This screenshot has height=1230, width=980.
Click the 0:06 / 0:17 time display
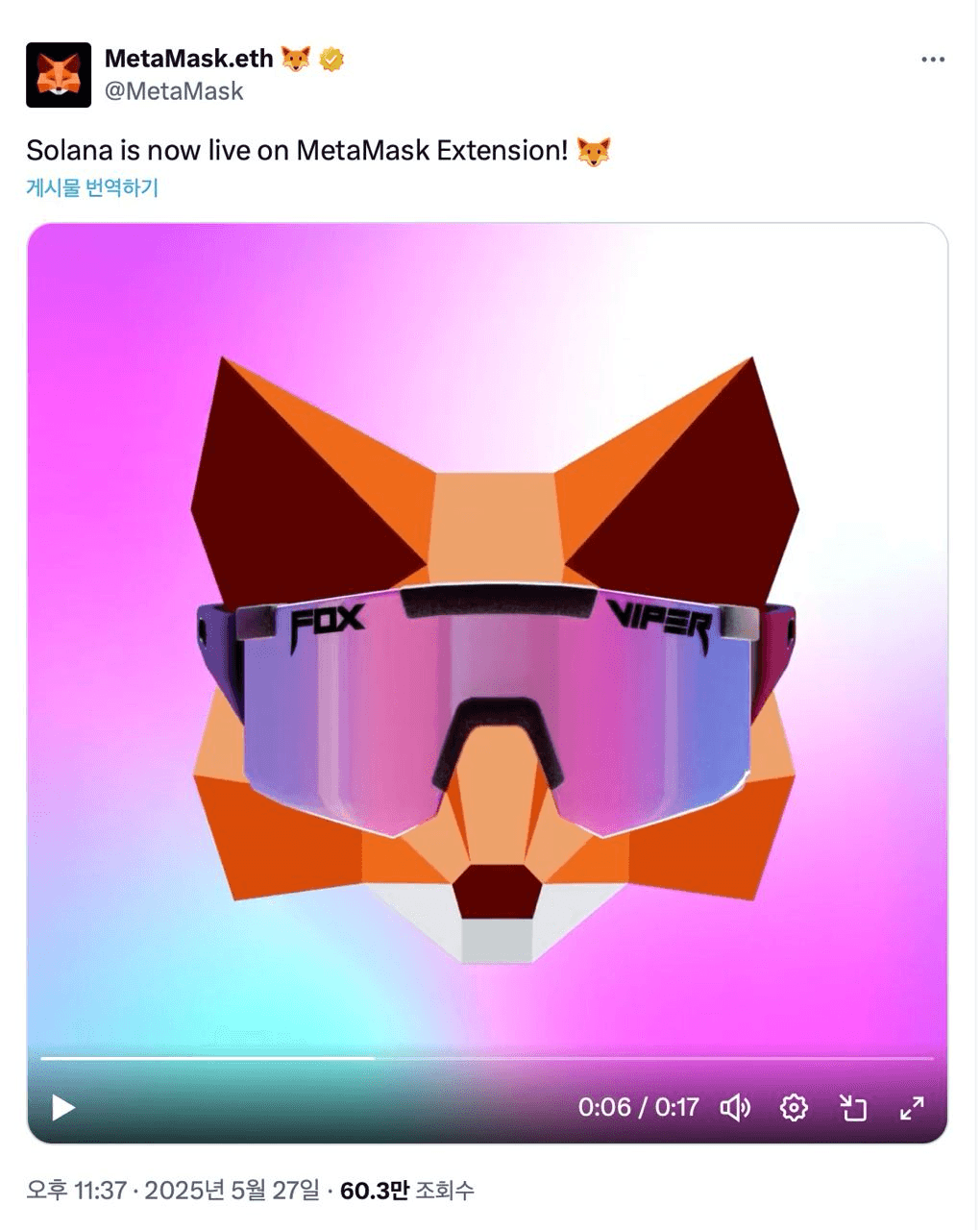(x=639, y=1108)
